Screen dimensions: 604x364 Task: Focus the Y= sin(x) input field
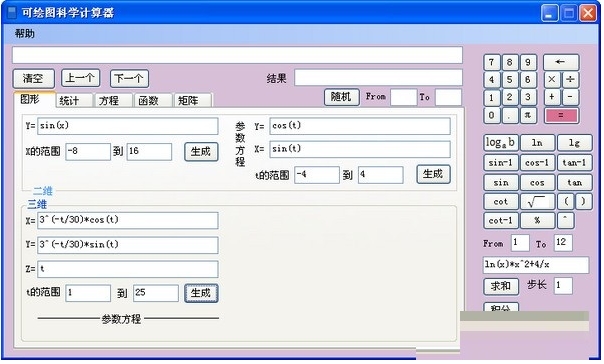tap(128, 126)
